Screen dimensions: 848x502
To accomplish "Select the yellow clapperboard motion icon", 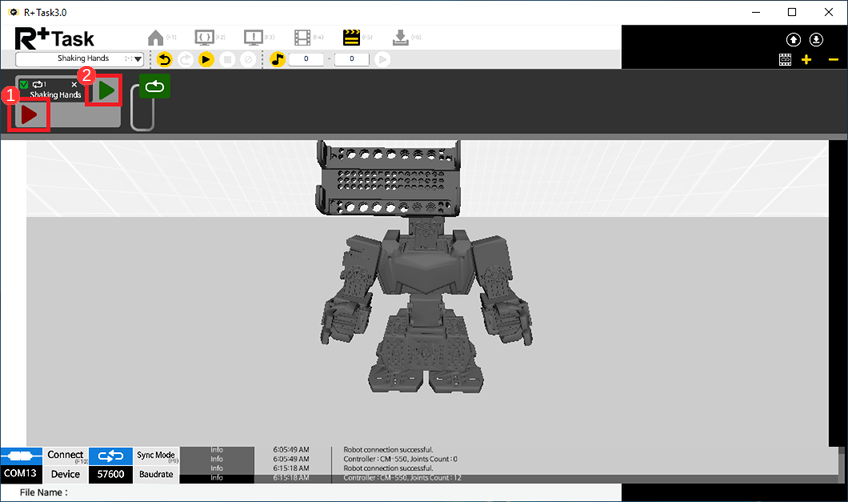I will point(351,37).
